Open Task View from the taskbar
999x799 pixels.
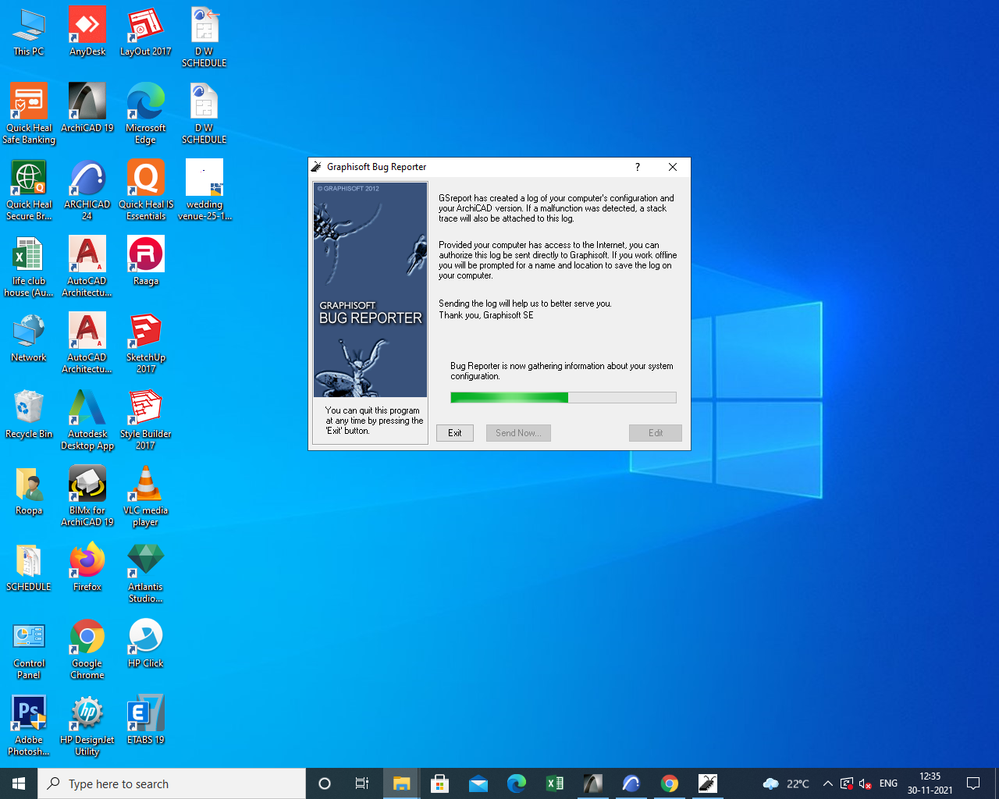point(362,783)
